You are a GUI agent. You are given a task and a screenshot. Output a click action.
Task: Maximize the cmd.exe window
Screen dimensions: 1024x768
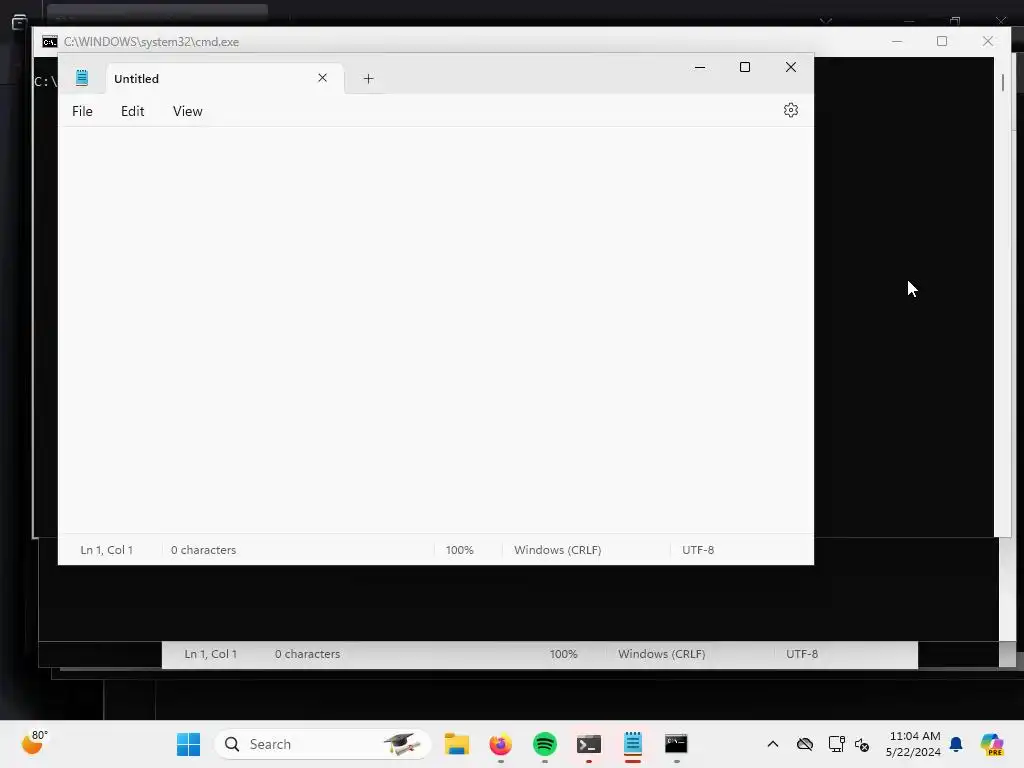click(x=942, y=41)
